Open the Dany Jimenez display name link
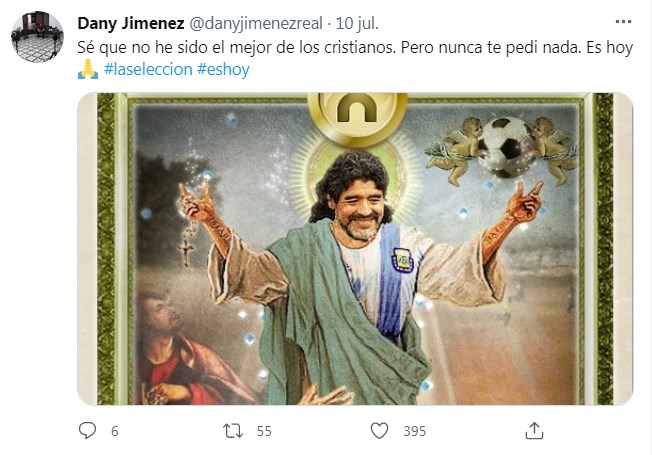Viewport: 652px width, 455px height. pyautogui.click(x=130, y=23)
